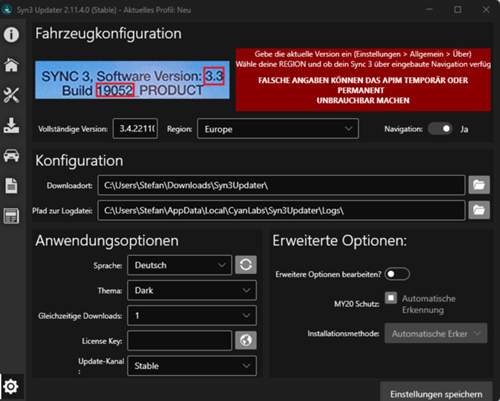
Task: Click the SYNC 3 software version example image
Action: [x=132, y=80]
